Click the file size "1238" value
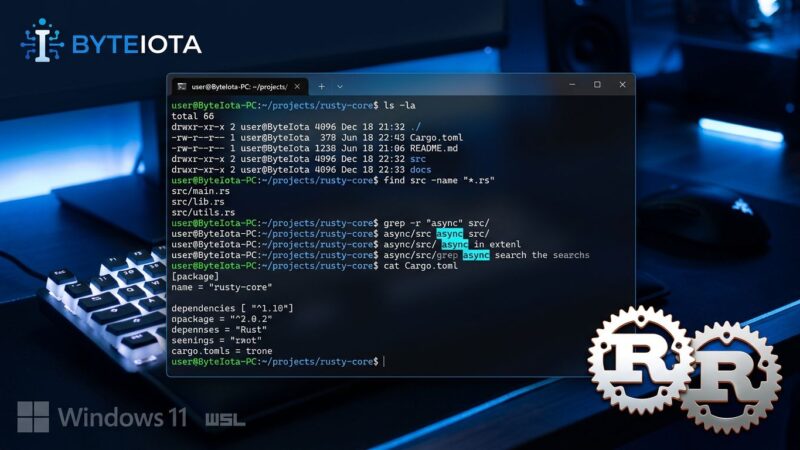Screen dimensions: 800x450 (326, 148)
